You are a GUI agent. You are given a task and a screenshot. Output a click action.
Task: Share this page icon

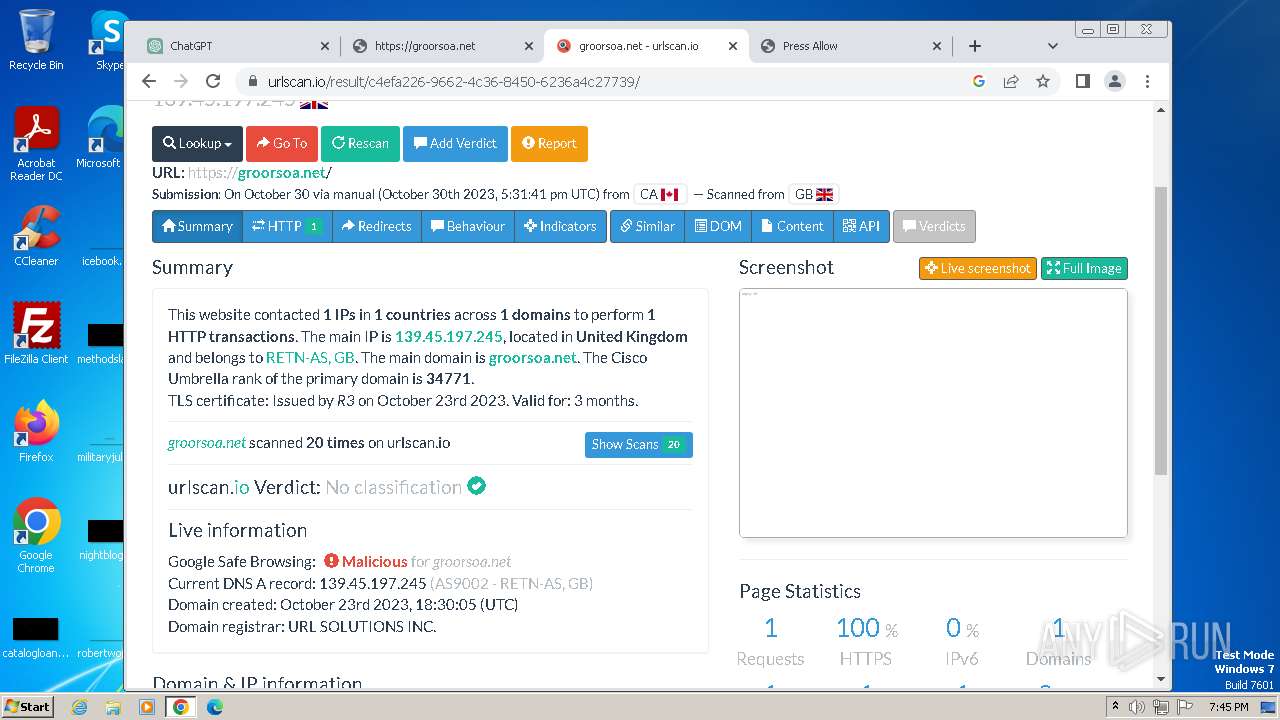click(x=1011, y=82)
